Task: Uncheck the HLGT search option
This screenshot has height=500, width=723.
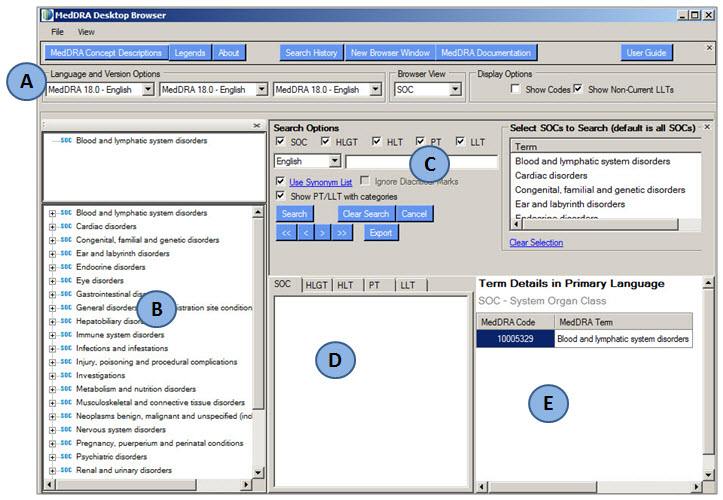Action: (326, 141)
